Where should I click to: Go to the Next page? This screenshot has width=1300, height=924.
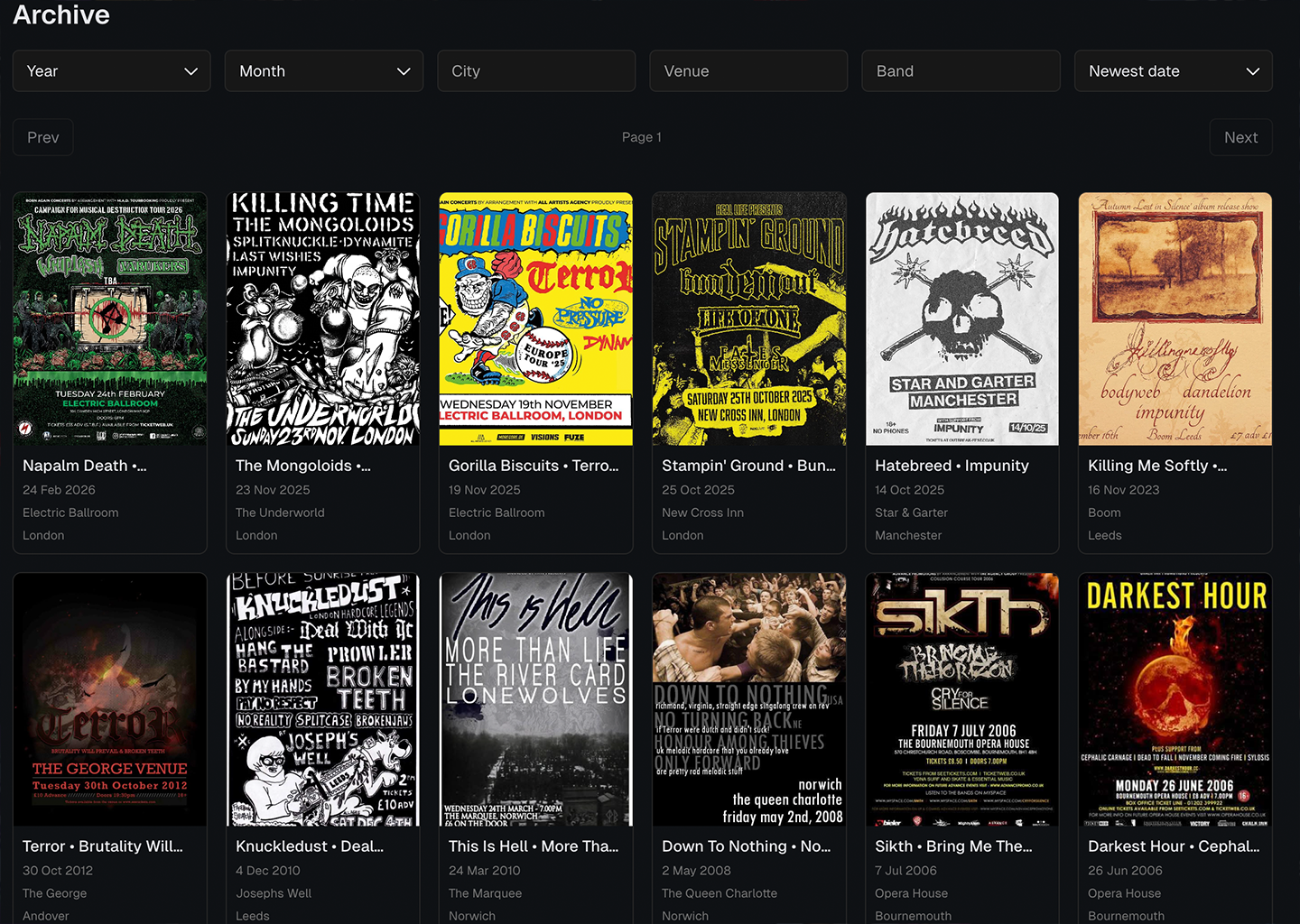click(x=1240, y=137)
